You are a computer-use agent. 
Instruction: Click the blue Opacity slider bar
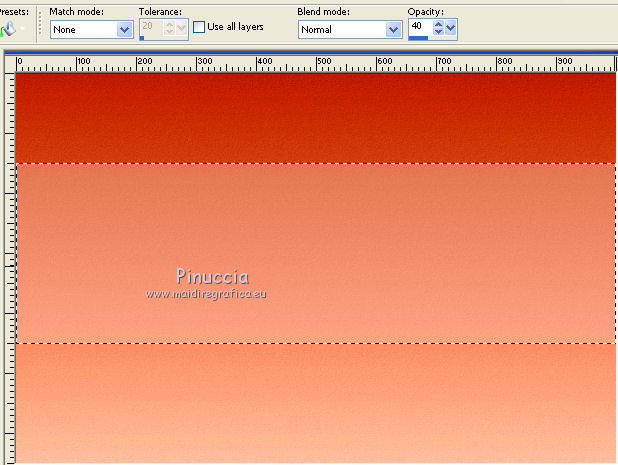point(418,38)
